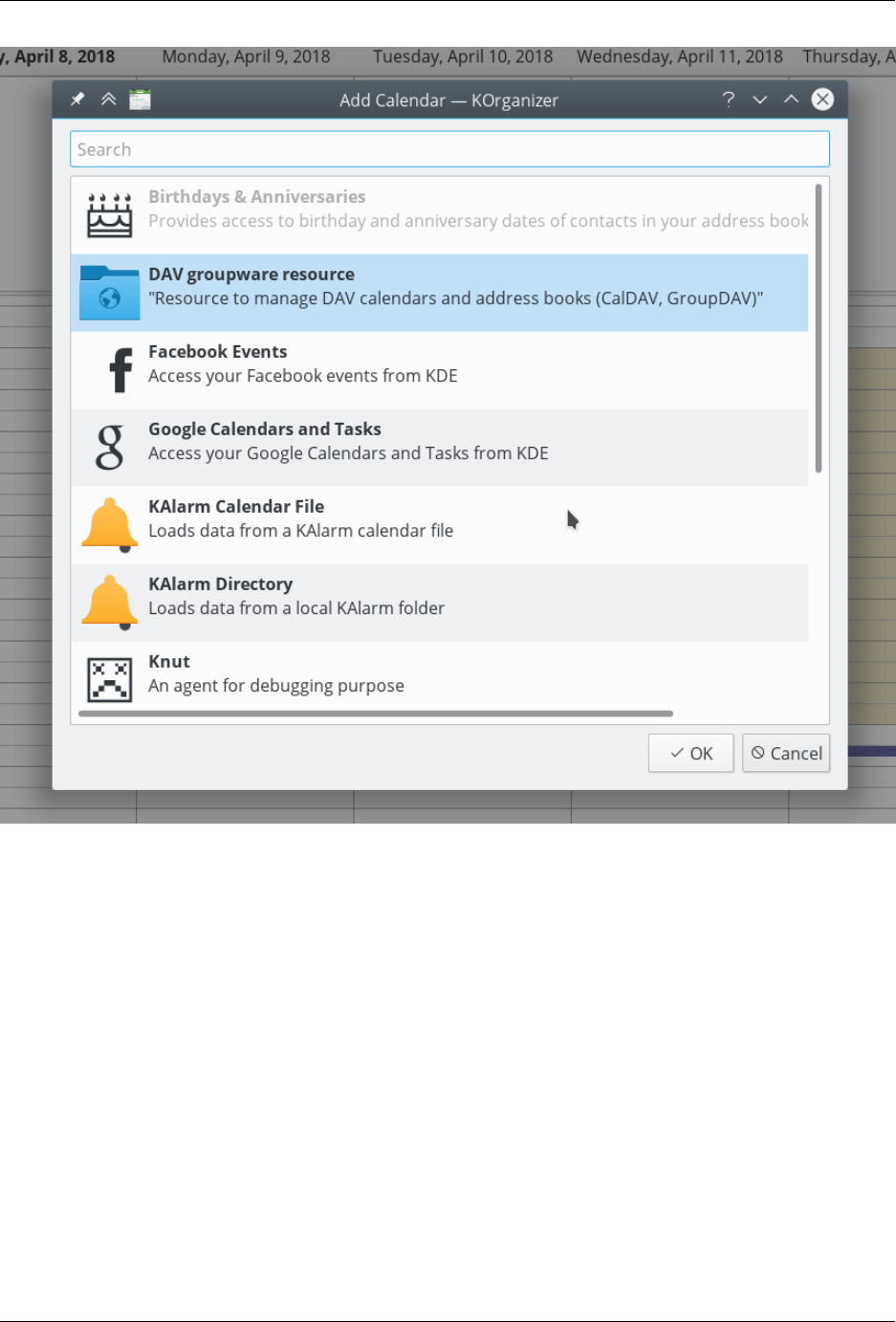
Task: Click in the Search field
Action: click(x=449, y=149)
